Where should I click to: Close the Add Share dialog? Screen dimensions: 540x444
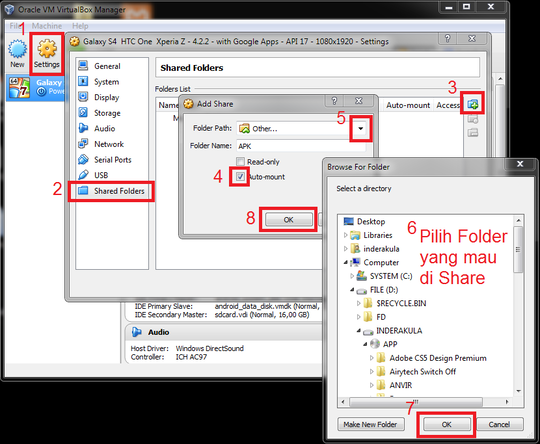[x=359, y=101]
